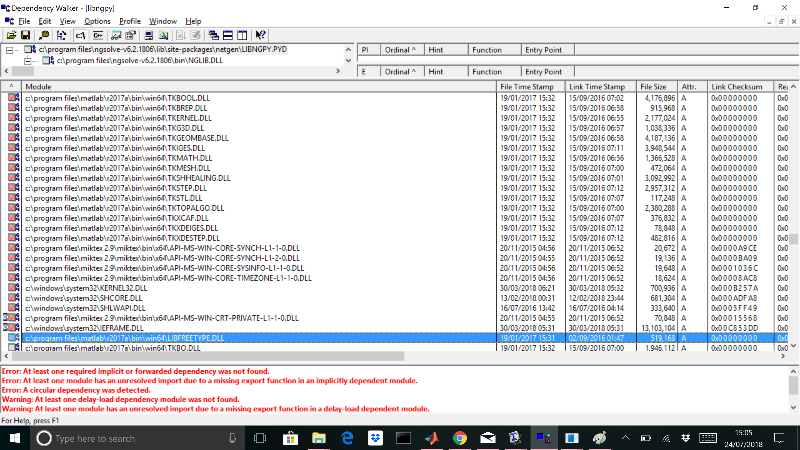Sort by Attr. column header
The image size is (800, 450).
click(692, 87)
